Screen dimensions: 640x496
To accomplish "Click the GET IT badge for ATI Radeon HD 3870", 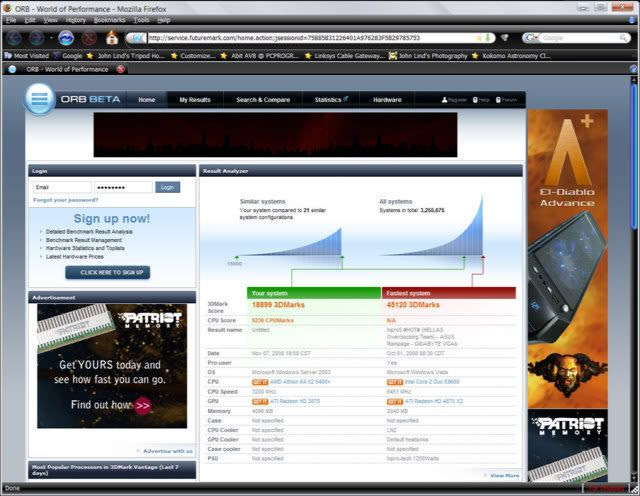I will click(x=260, y=402).
